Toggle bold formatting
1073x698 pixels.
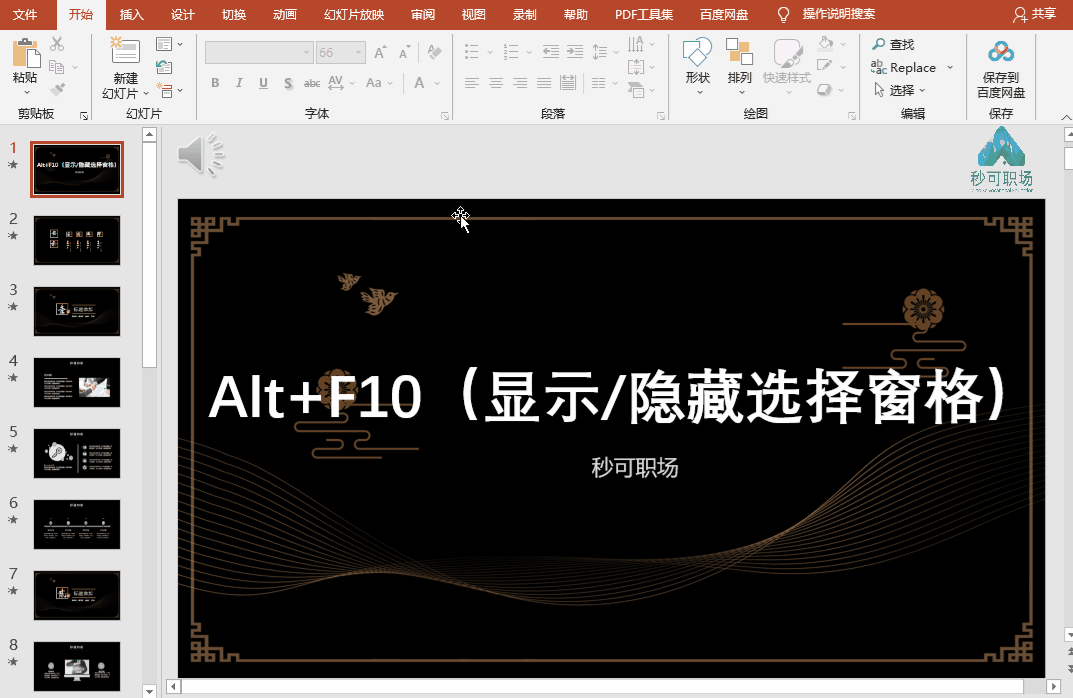pos(215,84)
